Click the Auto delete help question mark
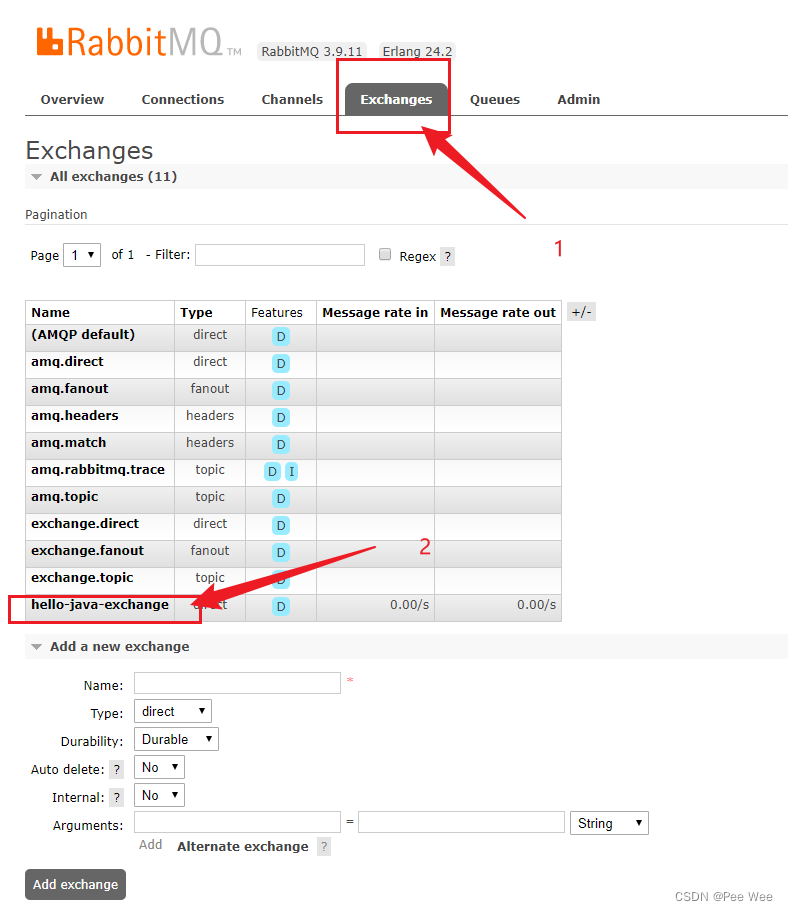Screen dimensions: 788x911 click(x=117, y=769)
